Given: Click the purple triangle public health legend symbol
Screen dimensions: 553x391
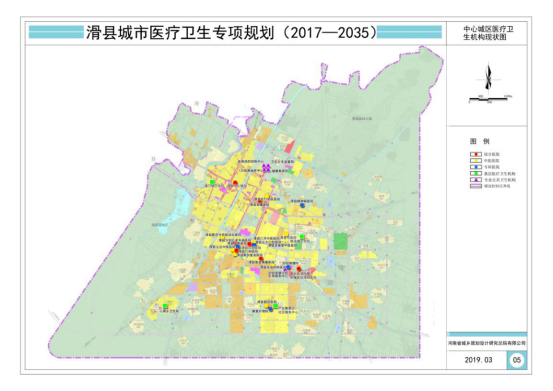Looking at the screenshot, I should [x=475, y=179].
